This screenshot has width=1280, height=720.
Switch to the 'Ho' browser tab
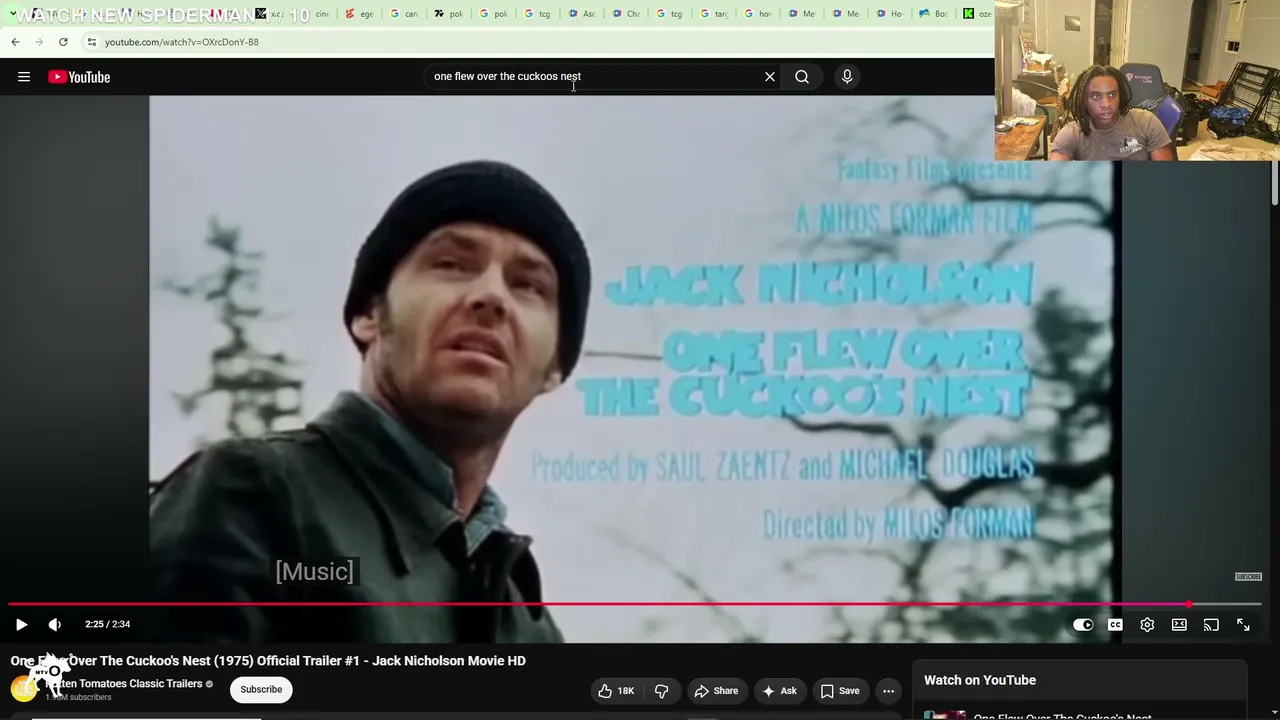[x=891, y=14]
